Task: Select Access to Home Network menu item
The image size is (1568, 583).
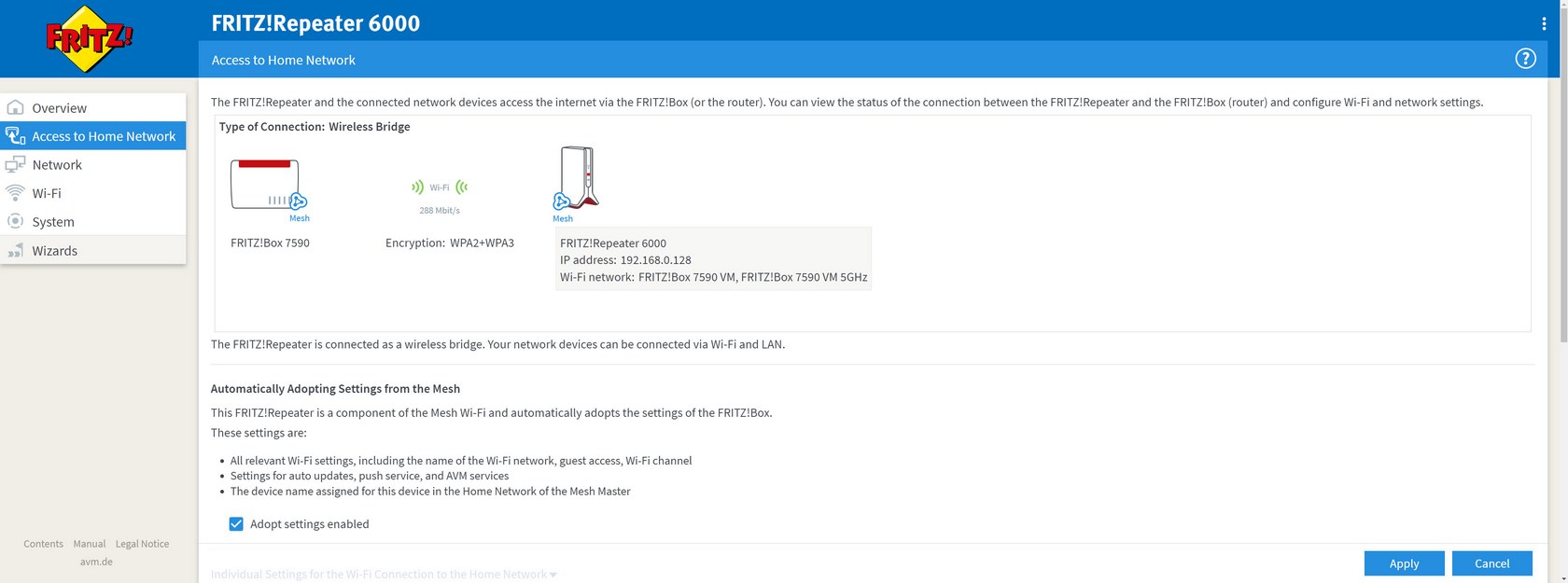Action: click(x=93, y=135)
